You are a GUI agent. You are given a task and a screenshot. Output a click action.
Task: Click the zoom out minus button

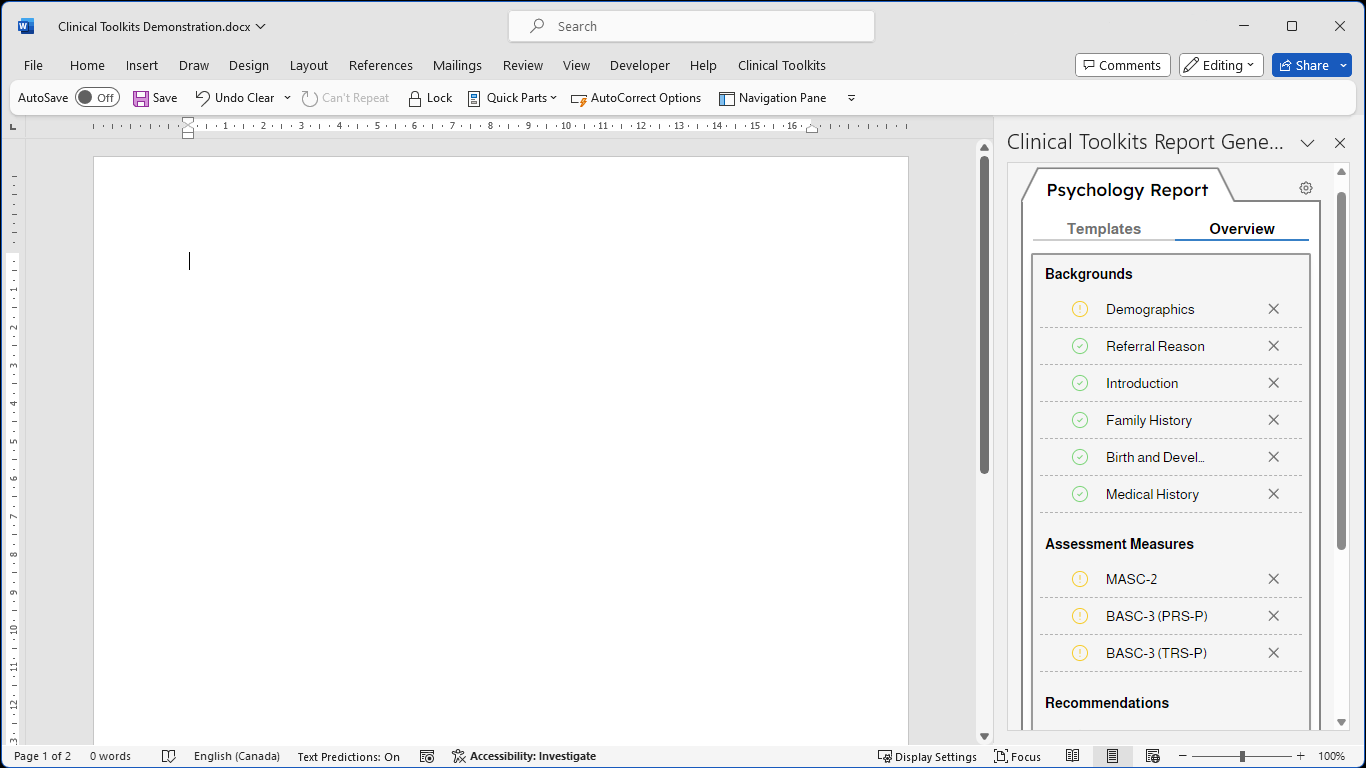(1183, 756)
